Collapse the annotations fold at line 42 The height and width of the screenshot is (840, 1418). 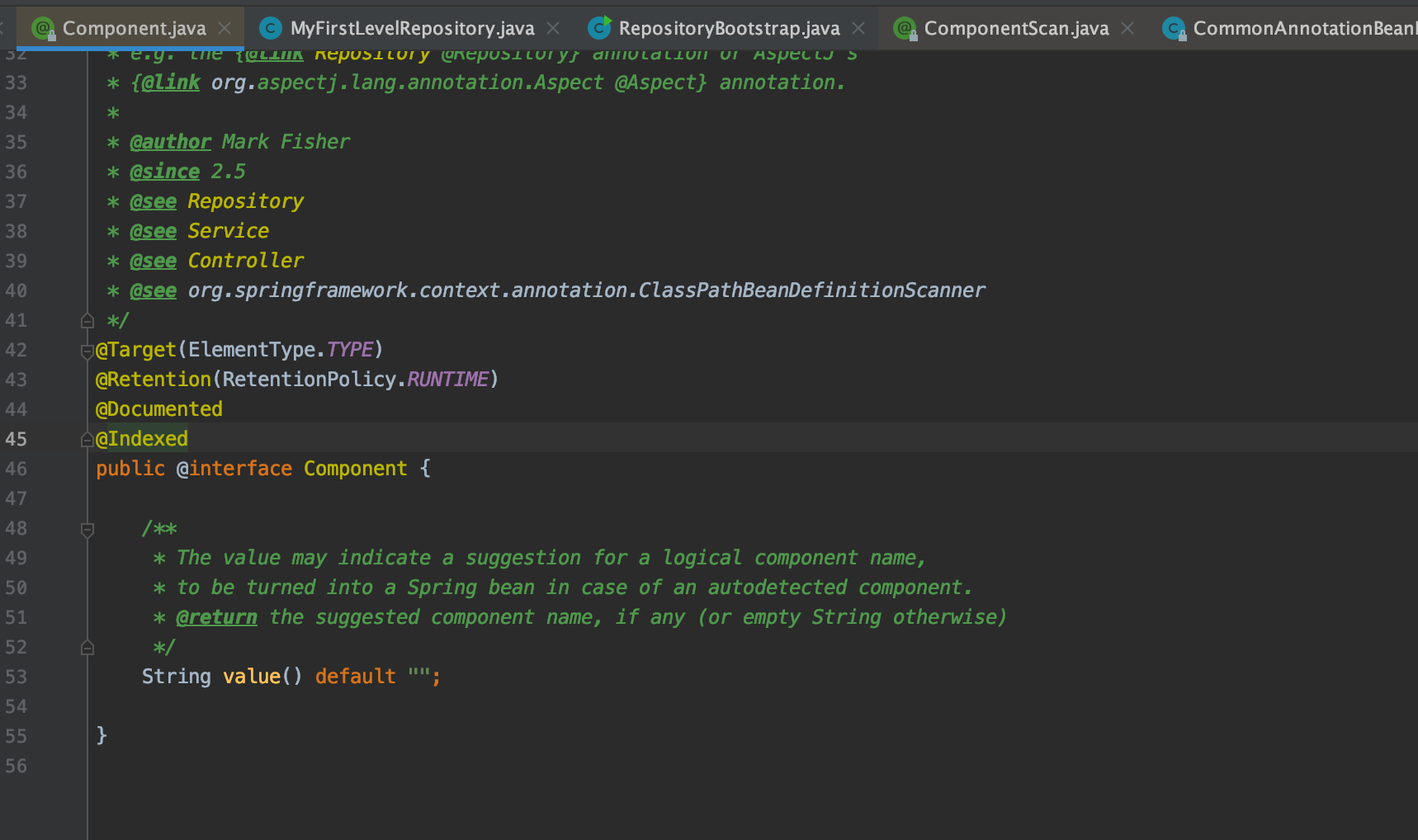pyautogui.click(x=87, y=351)
